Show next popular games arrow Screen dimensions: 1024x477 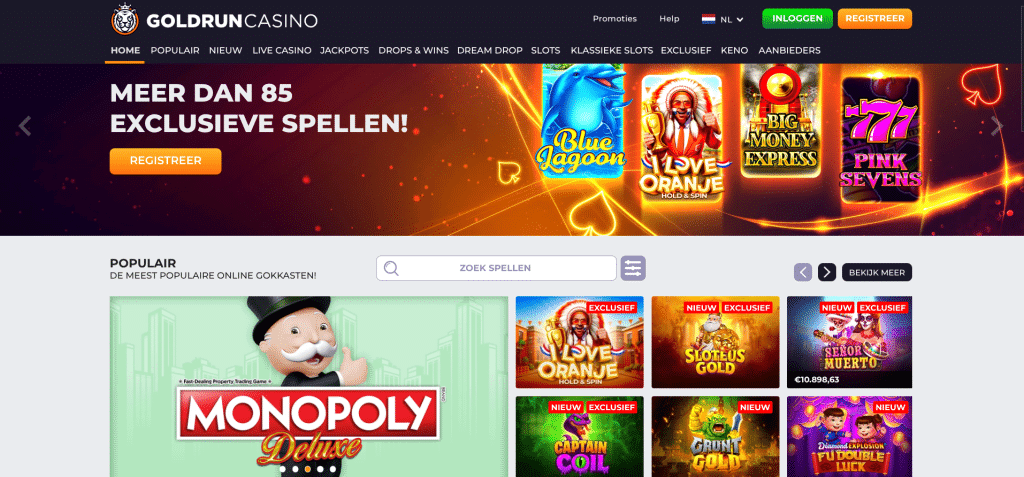click(827, 272)
